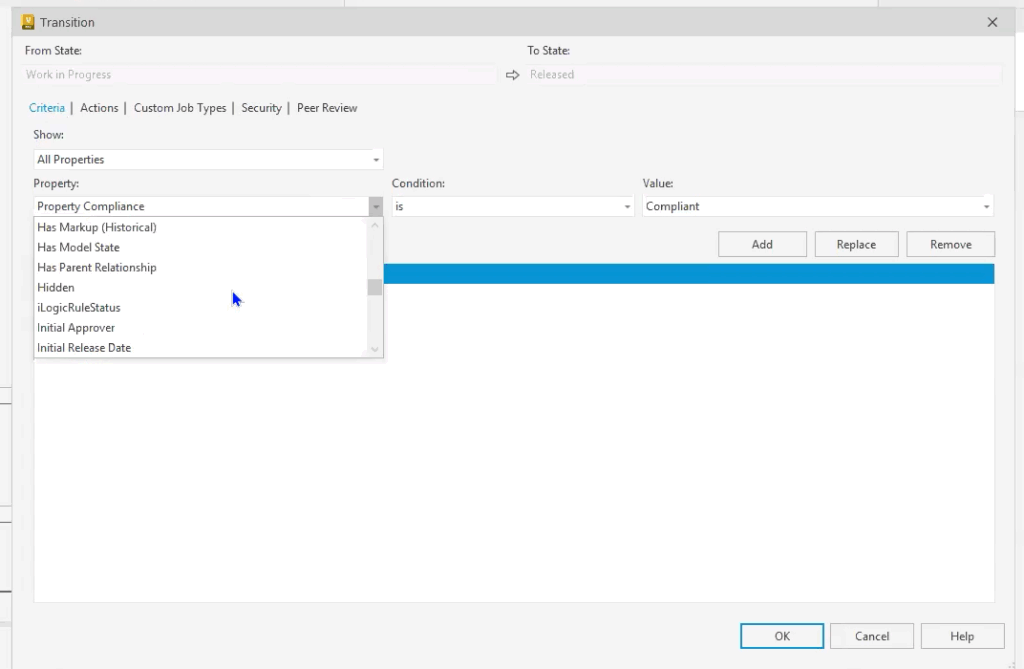The width and height of the screenshot is (1024, 669).
Task: Click the Remove button
Action: pos(951,244)
